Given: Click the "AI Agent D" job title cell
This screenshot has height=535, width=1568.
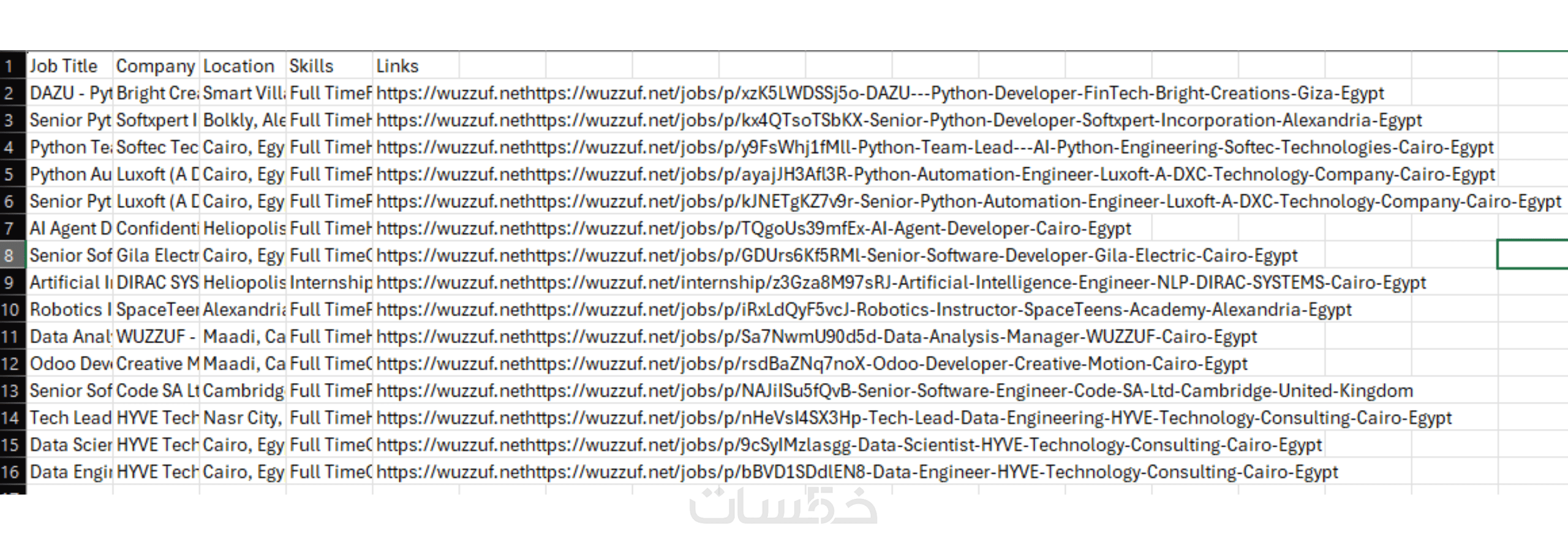Looking at the screenshot, I should pos(69,229).
